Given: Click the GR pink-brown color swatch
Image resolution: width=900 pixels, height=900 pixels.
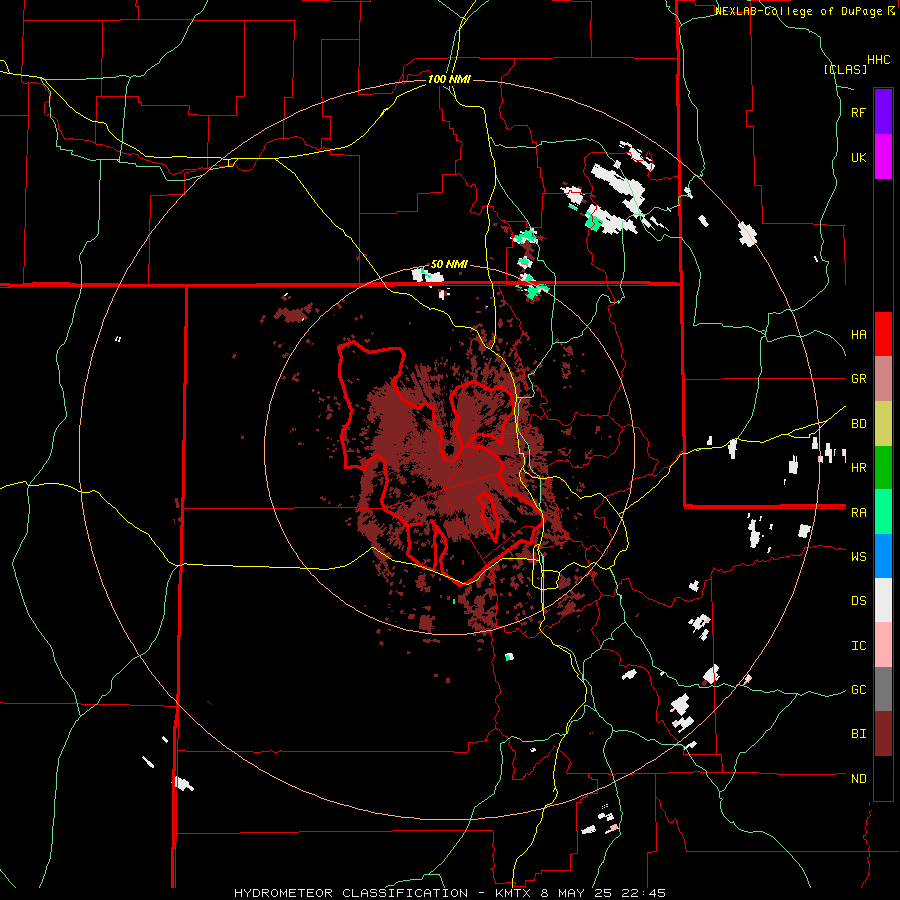Looking at the screenshot, I should [x=883, y=378].
